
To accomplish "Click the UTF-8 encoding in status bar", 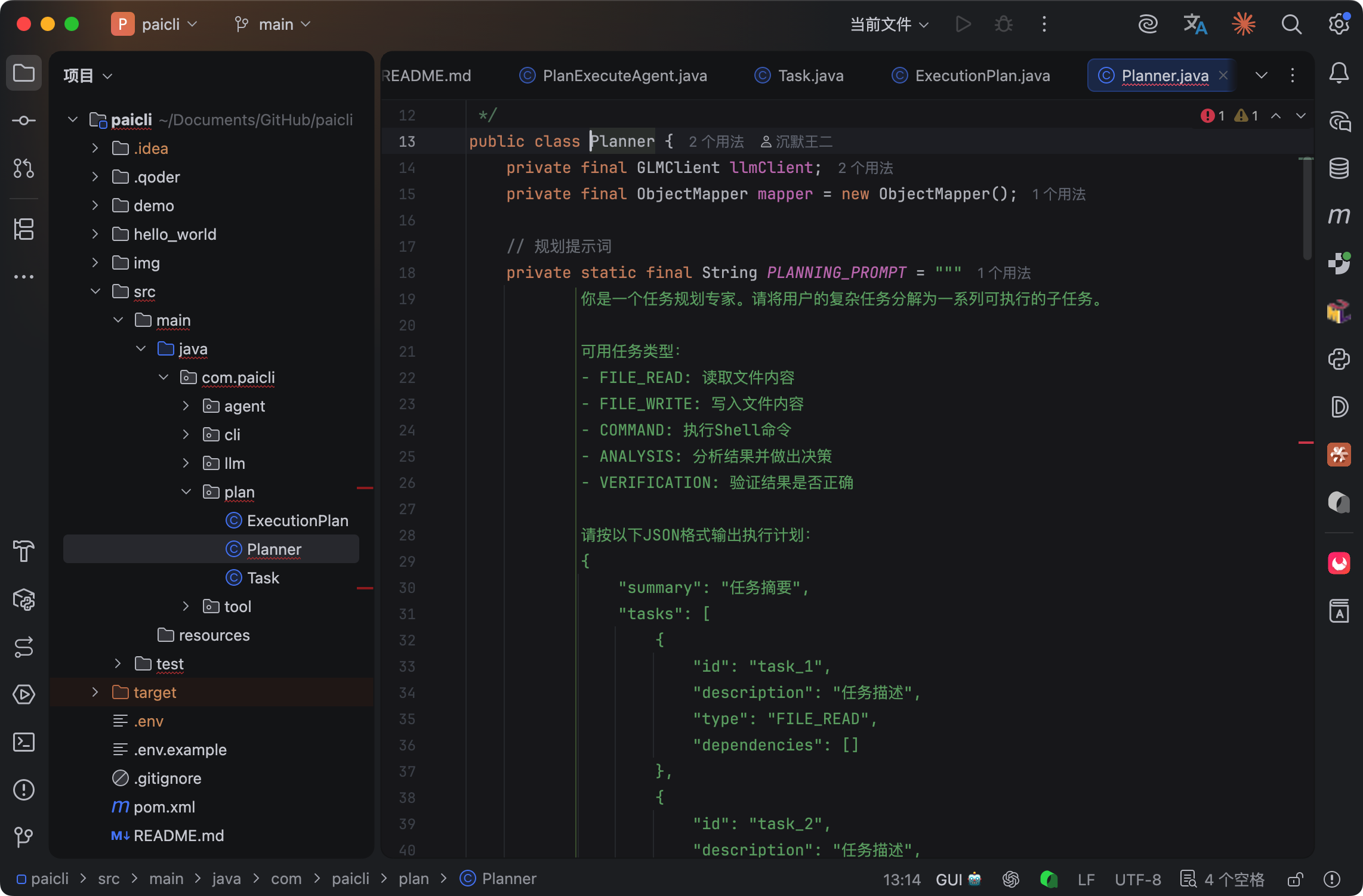I will click(x=1137, y=879).
